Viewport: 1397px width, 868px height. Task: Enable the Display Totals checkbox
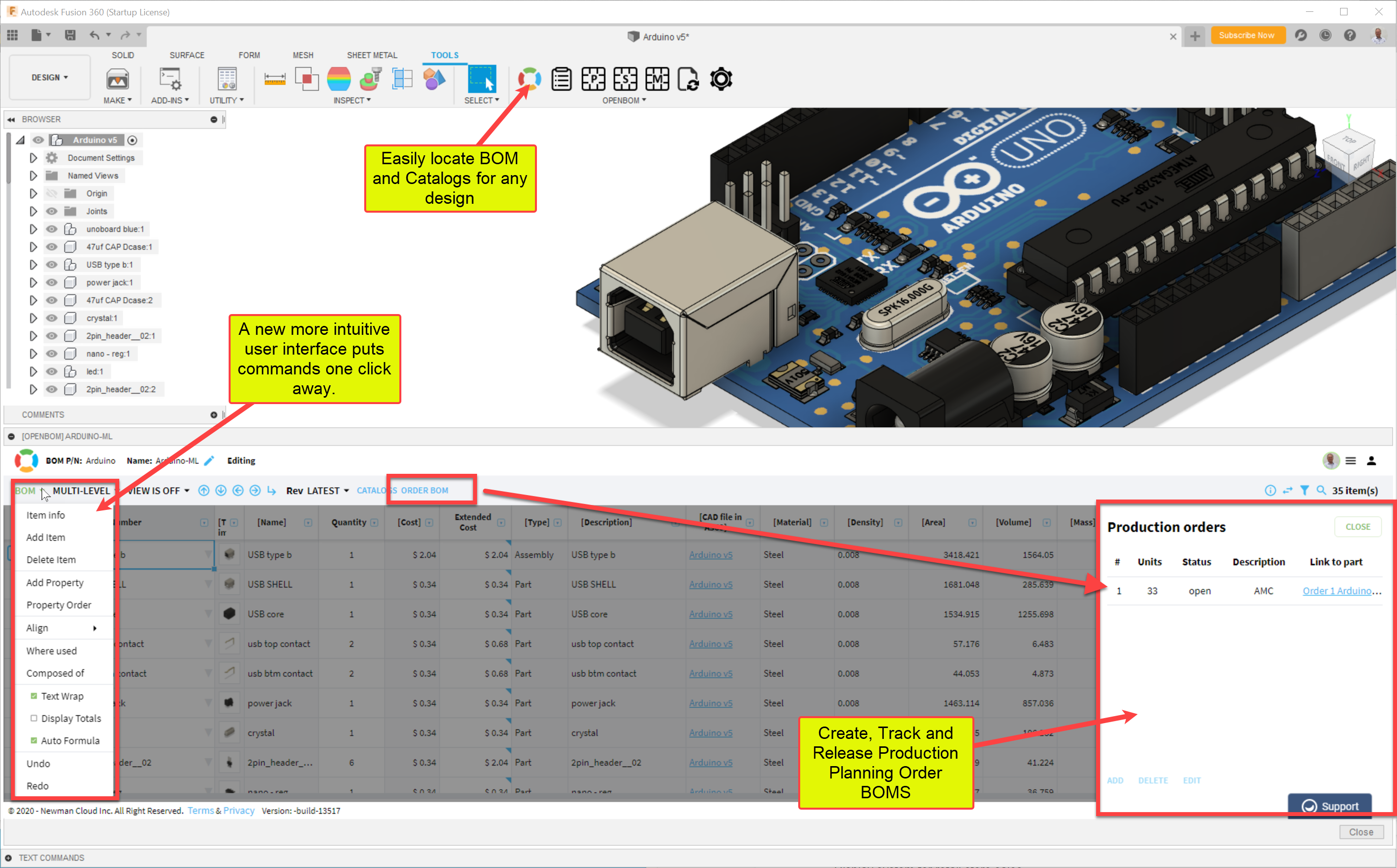pyautogui.click(x=34, y=718)
